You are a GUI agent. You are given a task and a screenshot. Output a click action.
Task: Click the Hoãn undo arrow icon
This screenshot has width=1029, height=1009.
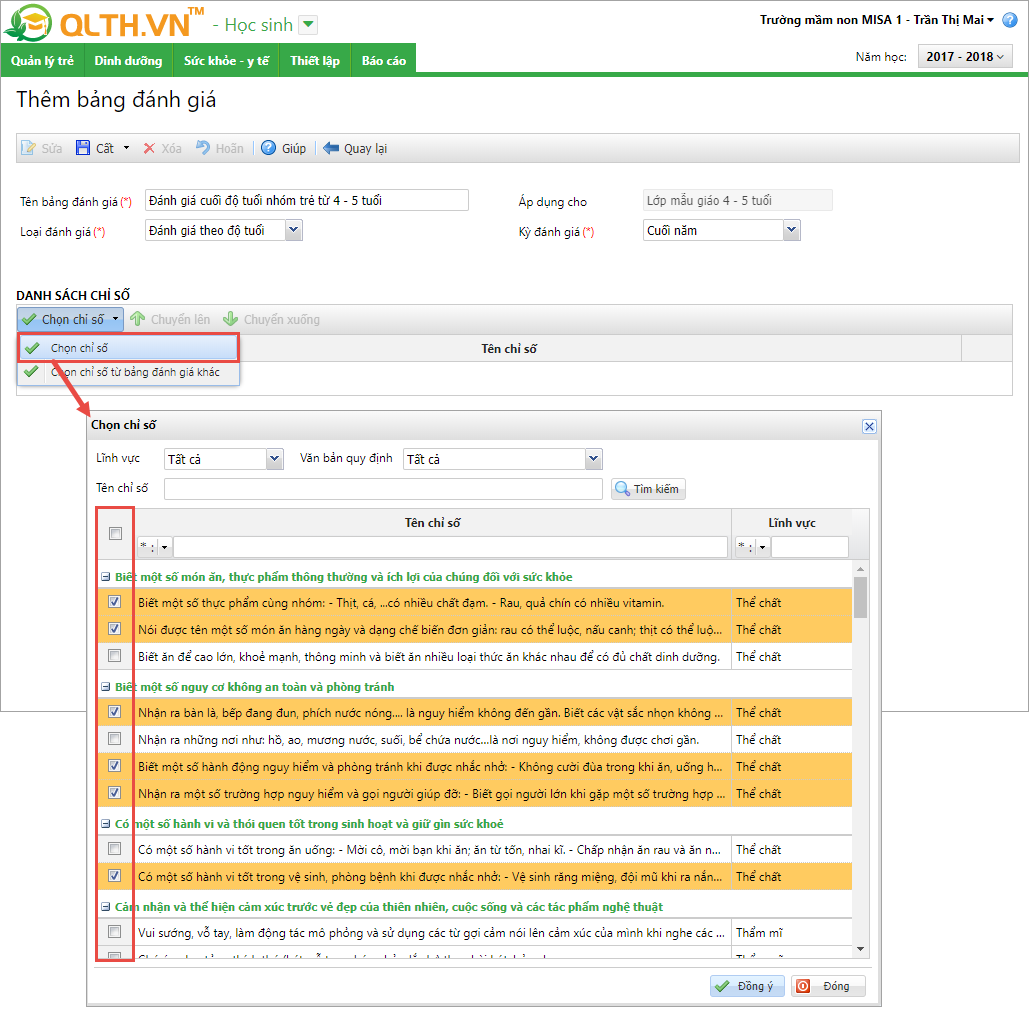point(203,148)
